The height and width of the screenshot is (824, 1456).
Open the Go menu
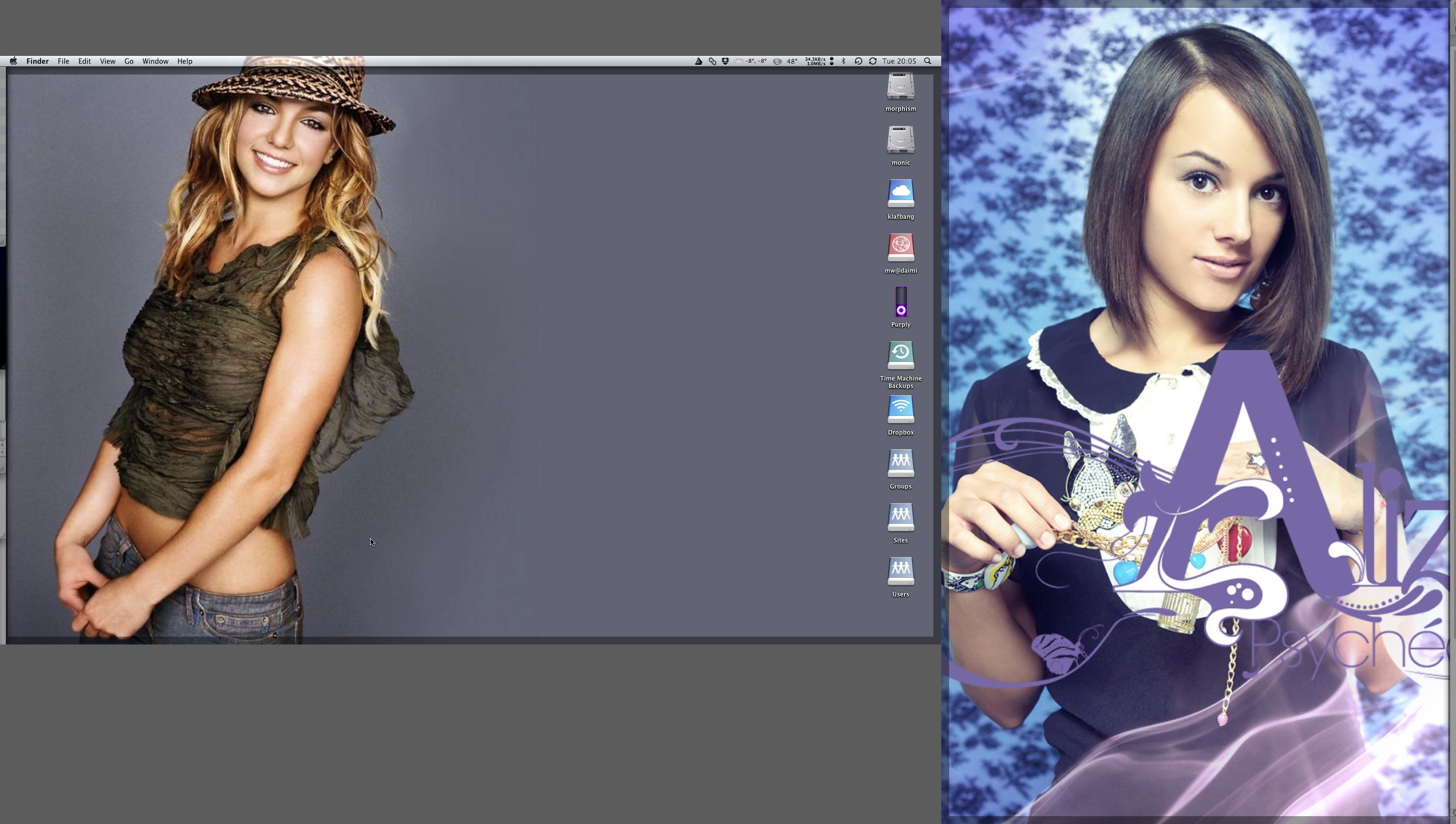(129, 61)
